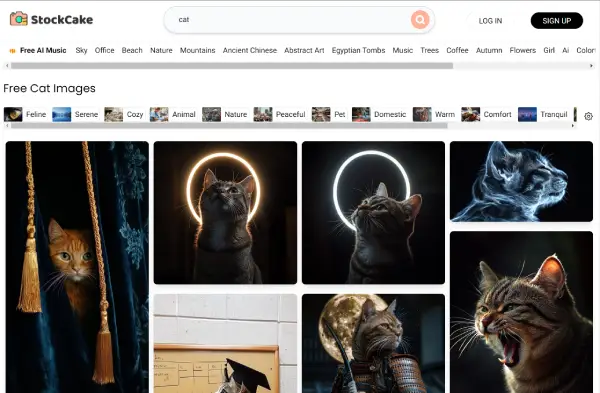
Task: Click the Nature tag thumbnail icon
Action: click(x=212, y=114)
